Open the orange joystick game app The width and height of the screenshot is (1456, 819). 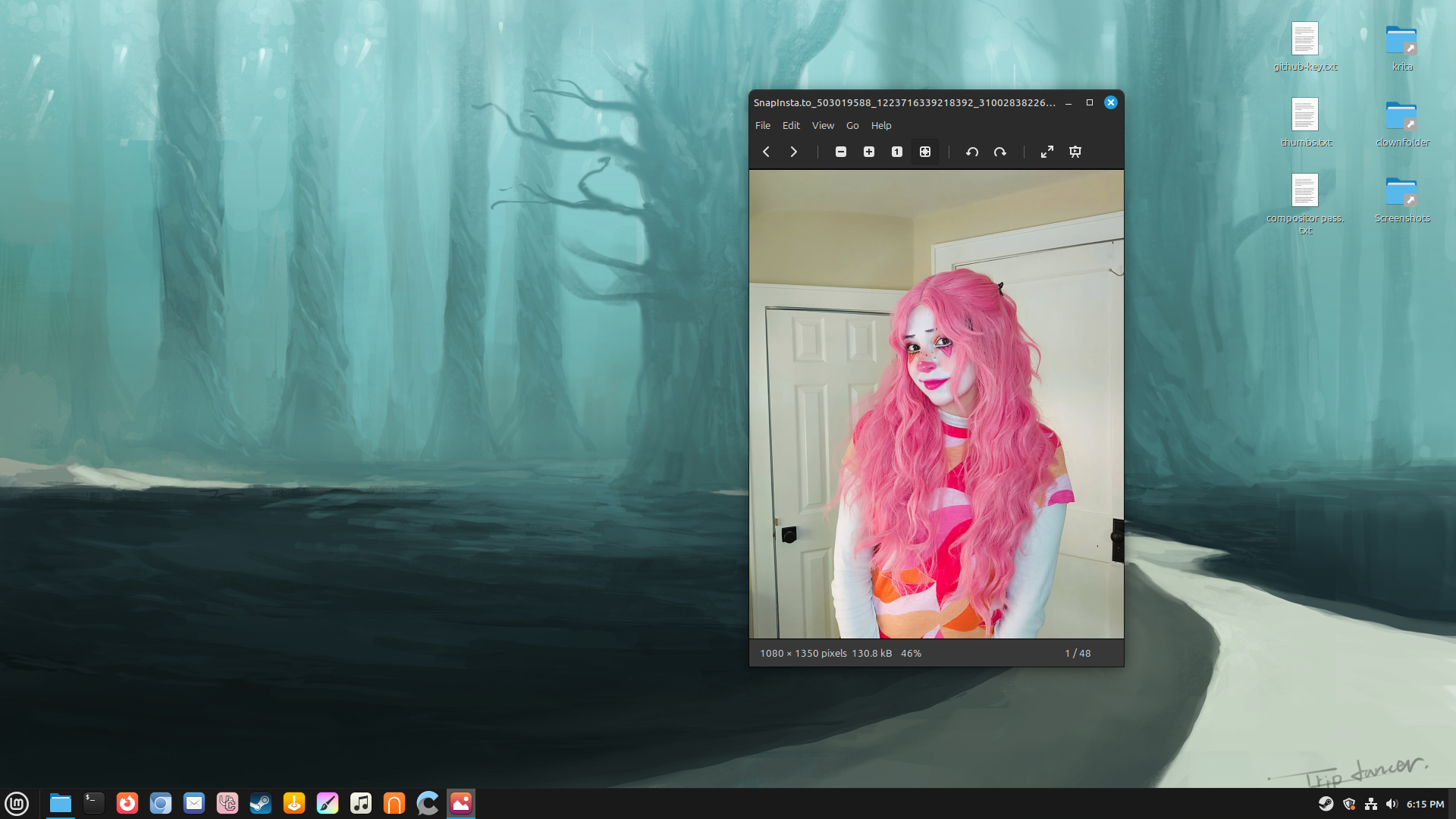click(294, 804)
